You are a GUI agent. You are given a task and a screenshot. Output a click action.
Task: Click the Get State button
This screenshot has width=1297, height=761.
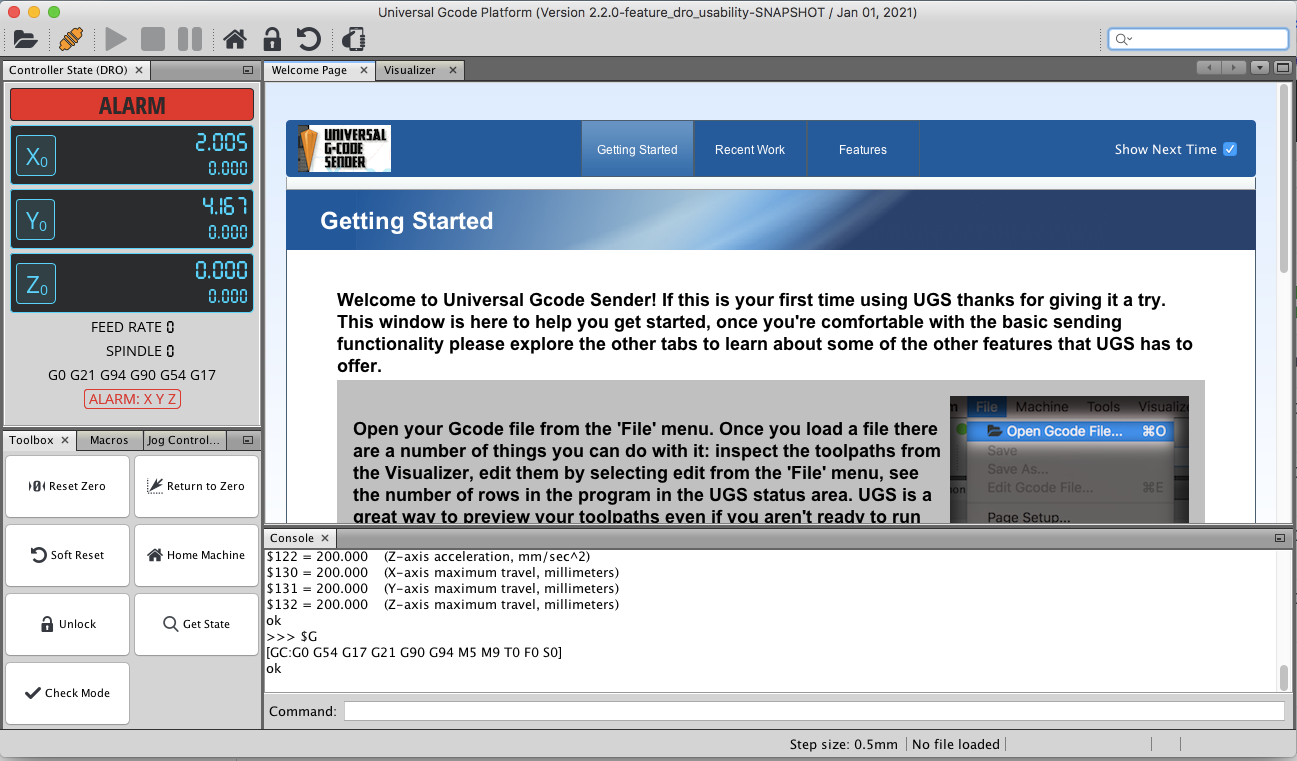click(x=196, y=624)
